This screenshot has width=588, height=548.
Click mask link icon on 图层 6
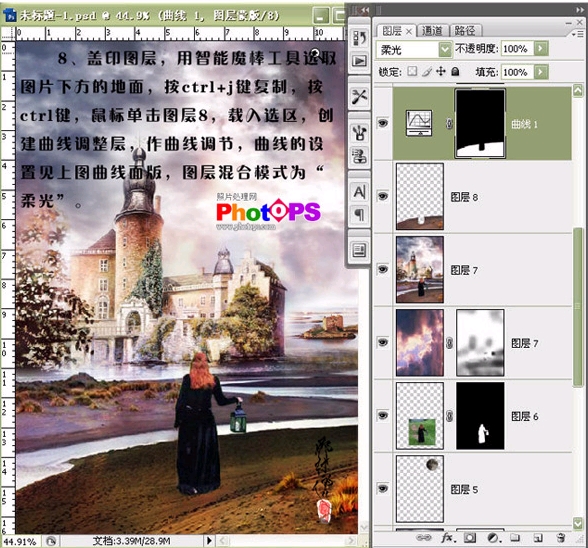[x=449, y=416]
